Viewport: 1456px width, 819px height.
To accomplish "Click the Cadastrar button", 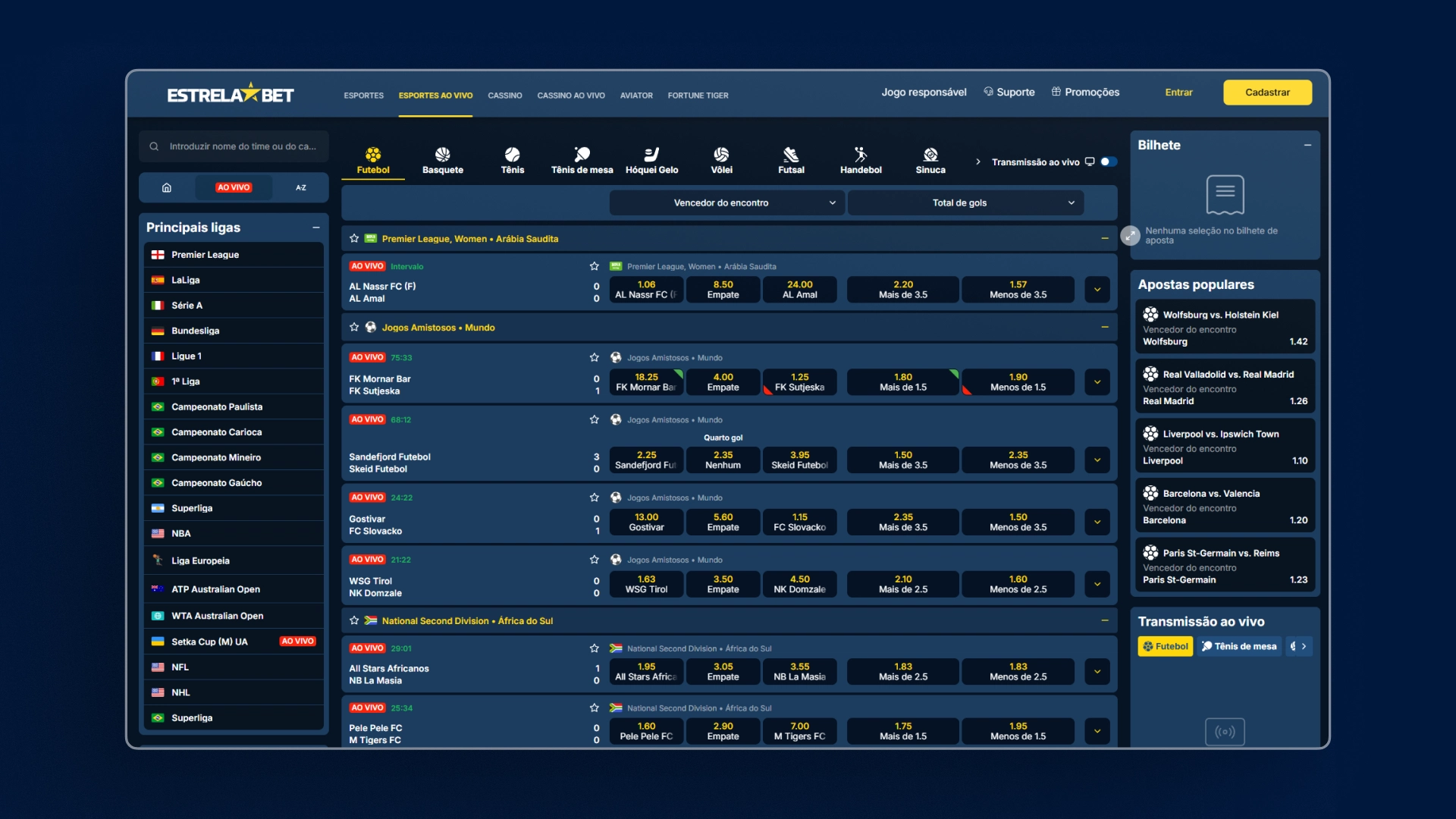I will pyautogui.click(x=1267, y=92).
